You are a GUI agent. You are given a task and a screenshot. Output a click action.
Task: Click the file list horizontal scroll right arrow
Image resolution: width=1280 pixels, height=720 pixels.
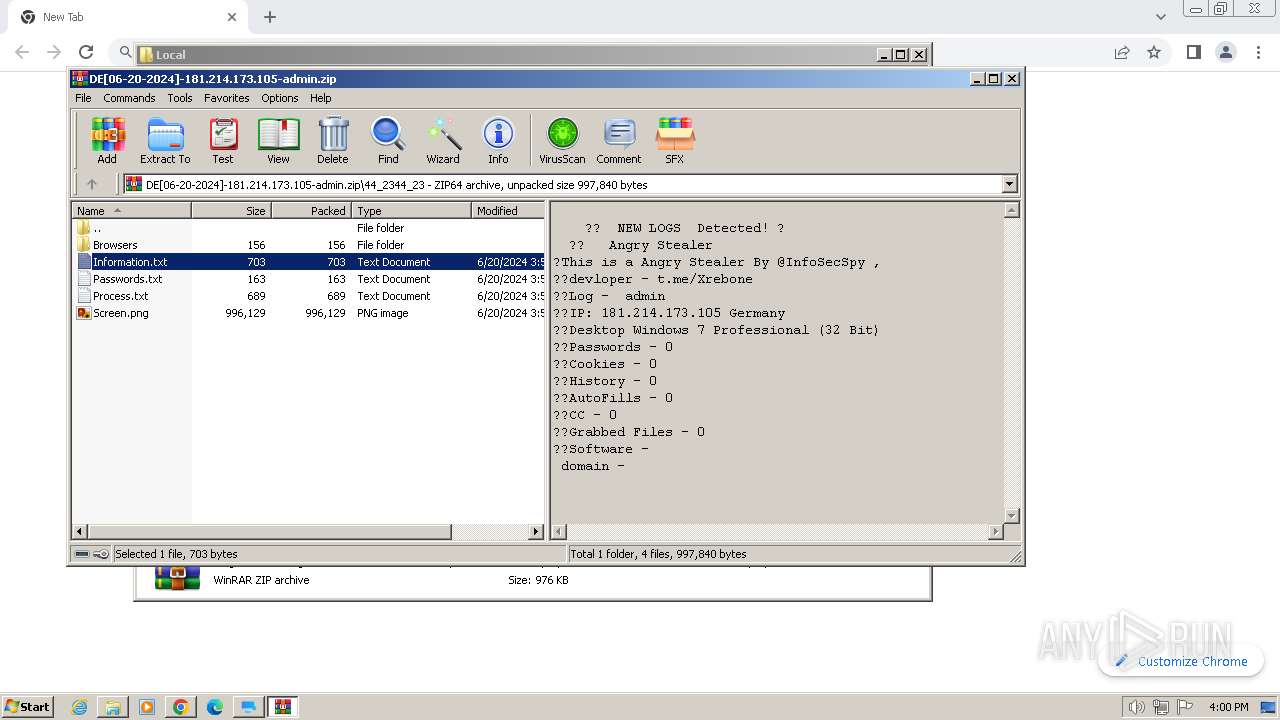coord(536,532)
